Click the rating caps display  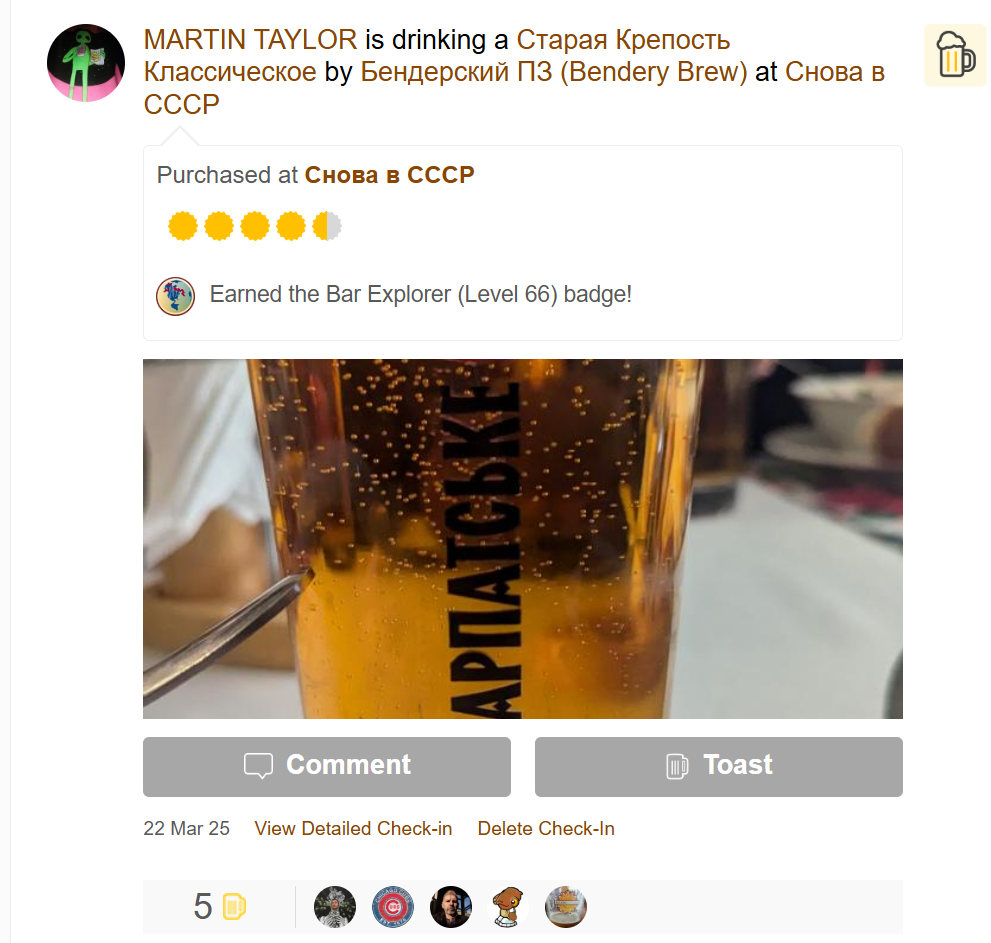(x=255, y=226)
